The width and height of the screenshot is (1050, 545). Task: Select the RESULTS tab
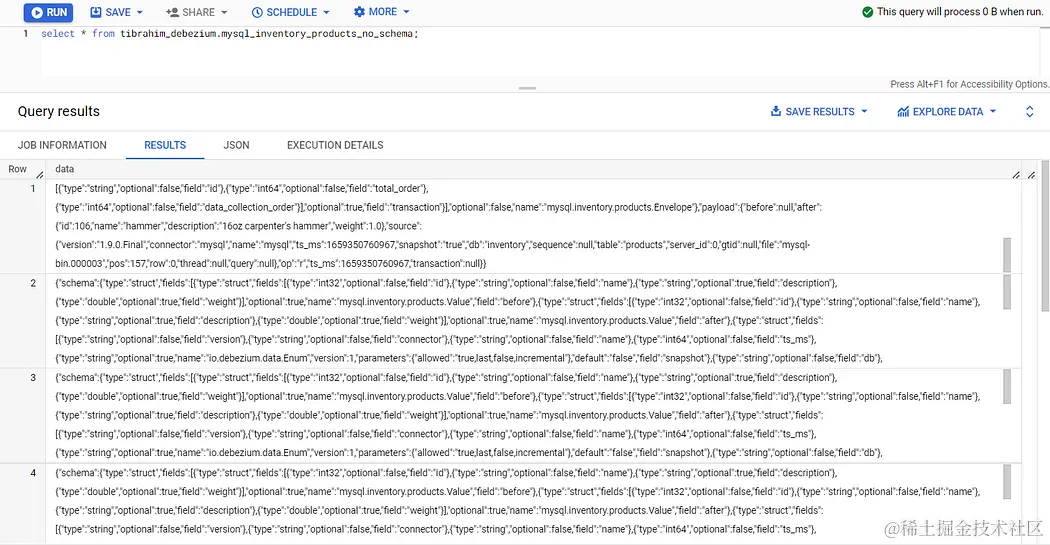(165, 145)
